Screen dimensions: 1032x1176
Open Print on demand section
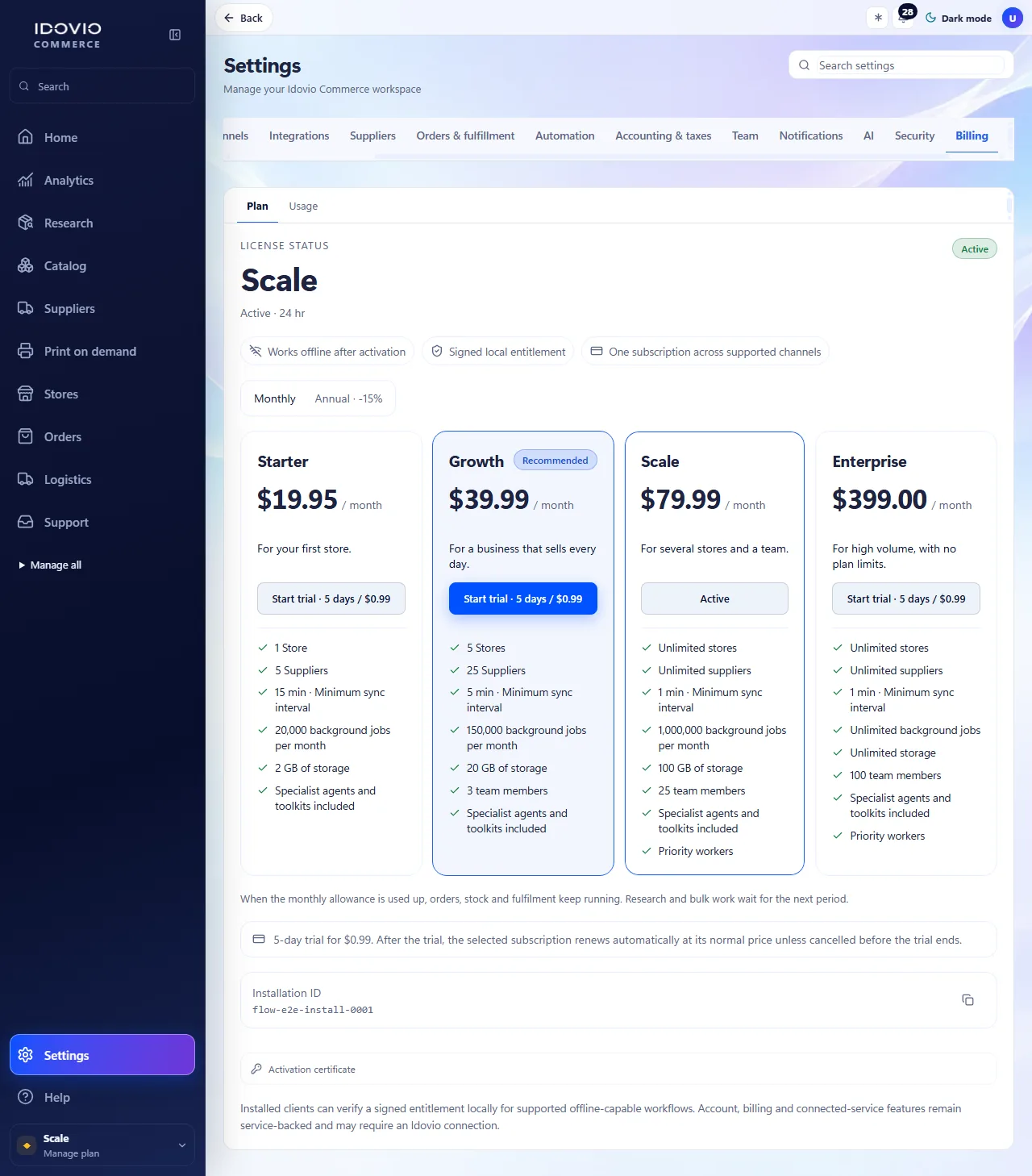coord(102,351)
